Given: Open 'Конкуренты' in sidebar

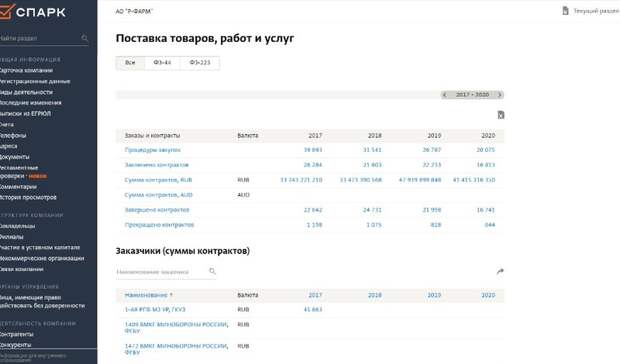Looking at the screenshot, I should (15, 345).
